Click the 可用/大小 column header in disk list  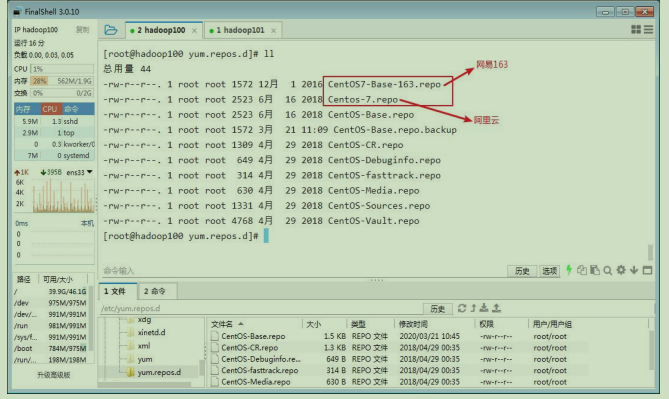click(x=58, y=279)
